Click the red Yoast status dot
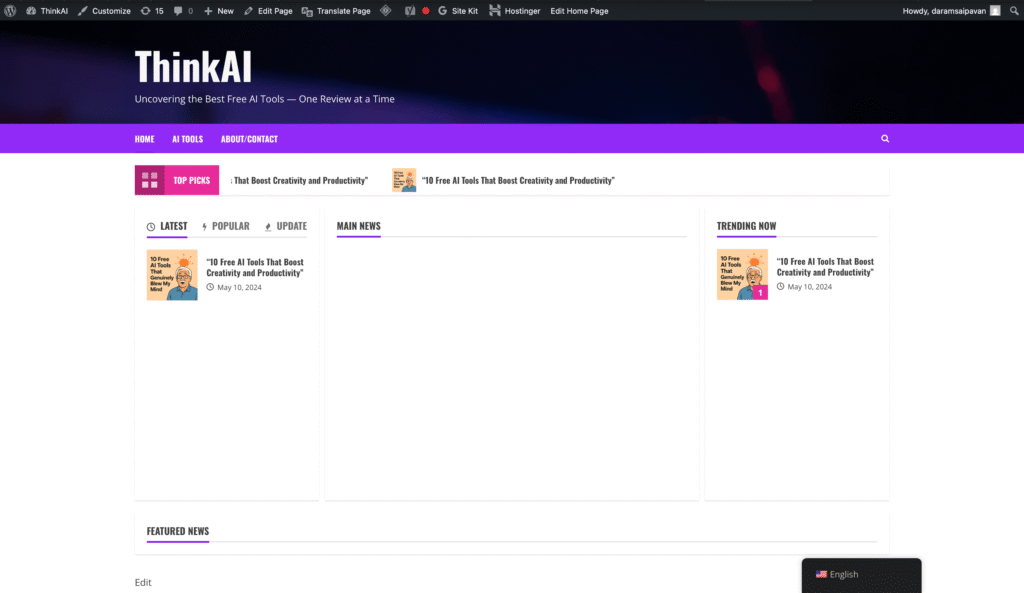The image size is (1024, 593). coord(426,10)
